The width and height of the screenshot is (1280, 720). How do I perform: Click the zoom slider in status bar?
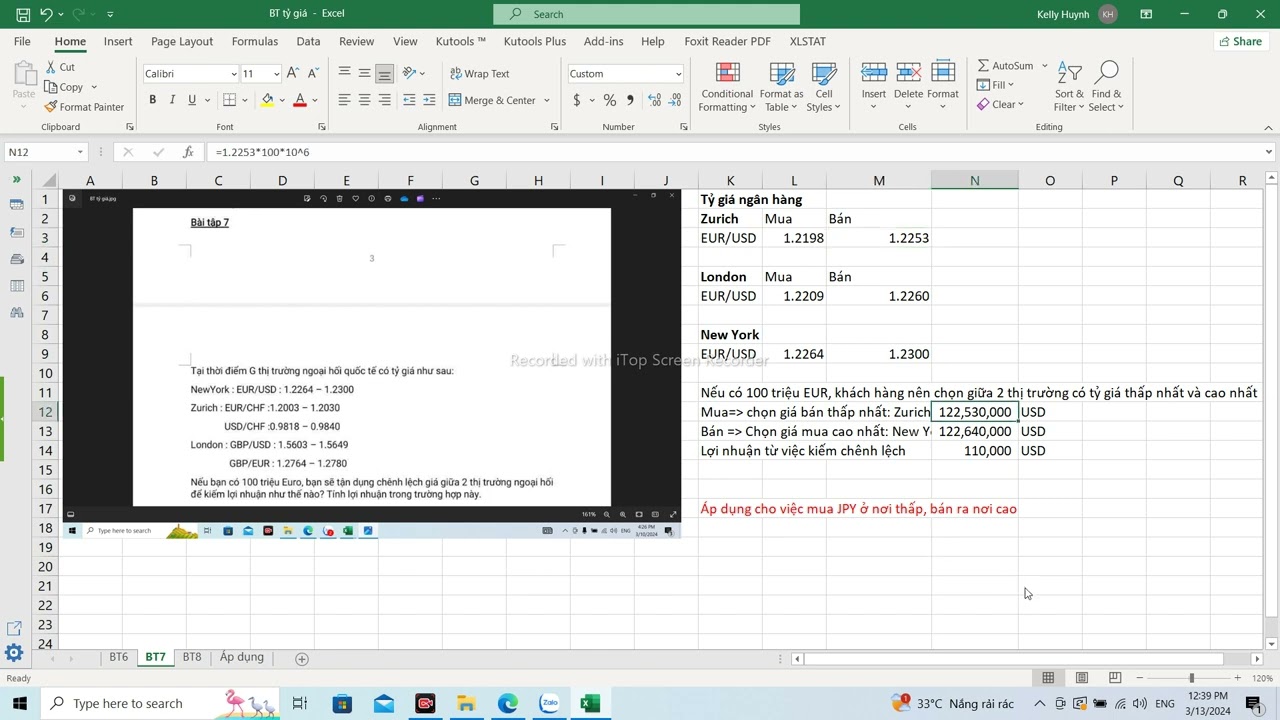[x=1191, y=678]
